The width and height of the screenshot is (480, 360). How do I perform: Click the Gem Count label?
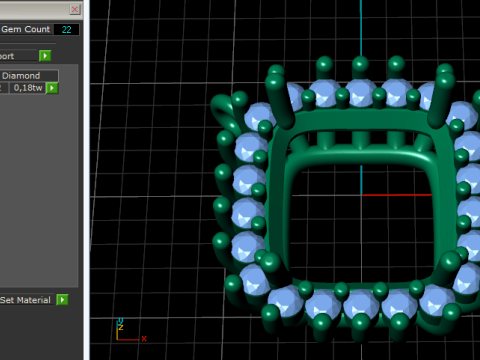coord(26,29)
